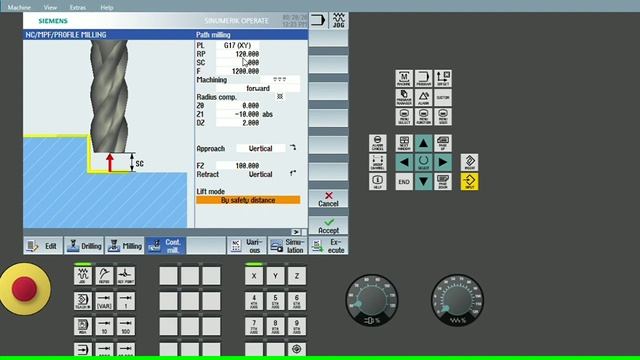Select the yellow INPUT key

(469, 182)
